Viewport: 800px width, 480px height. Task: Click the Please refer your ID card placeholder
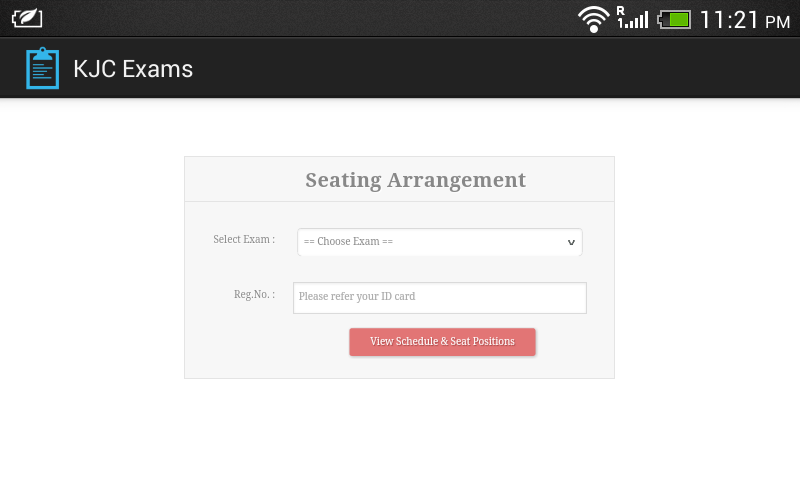coord(357,296)
